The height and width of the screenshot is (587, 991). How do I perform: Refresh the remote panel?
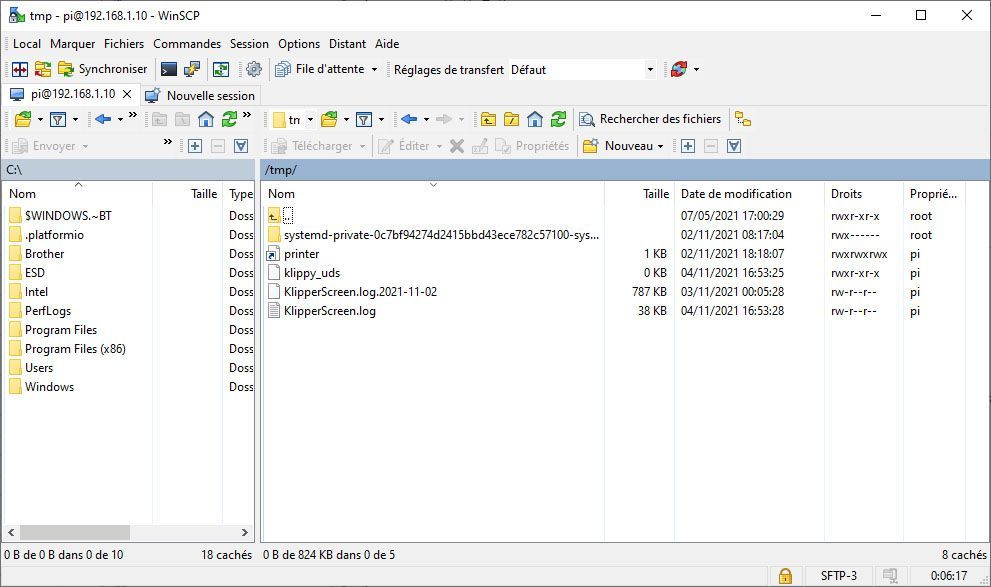(558, 119)
